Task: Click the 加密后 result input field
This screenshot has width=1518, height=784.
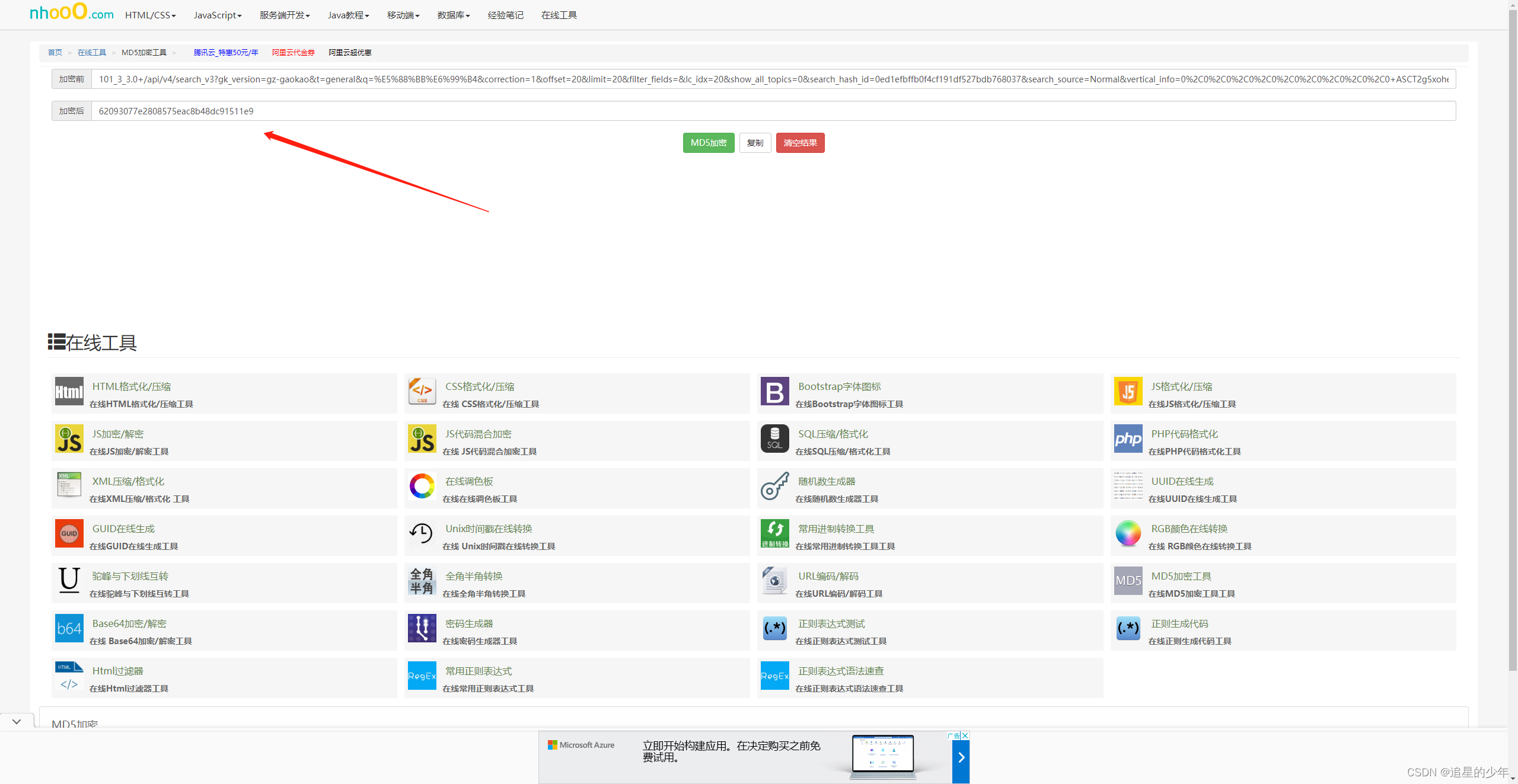Action: (x=771, y=111)
